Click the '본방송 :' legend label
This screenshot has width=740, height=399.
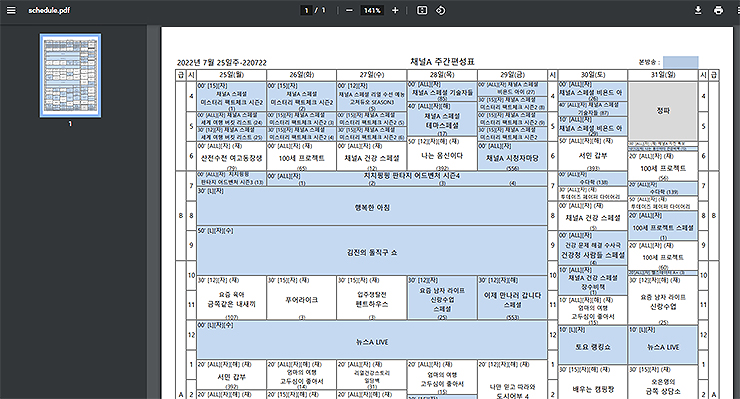click(x=649, y=62)
